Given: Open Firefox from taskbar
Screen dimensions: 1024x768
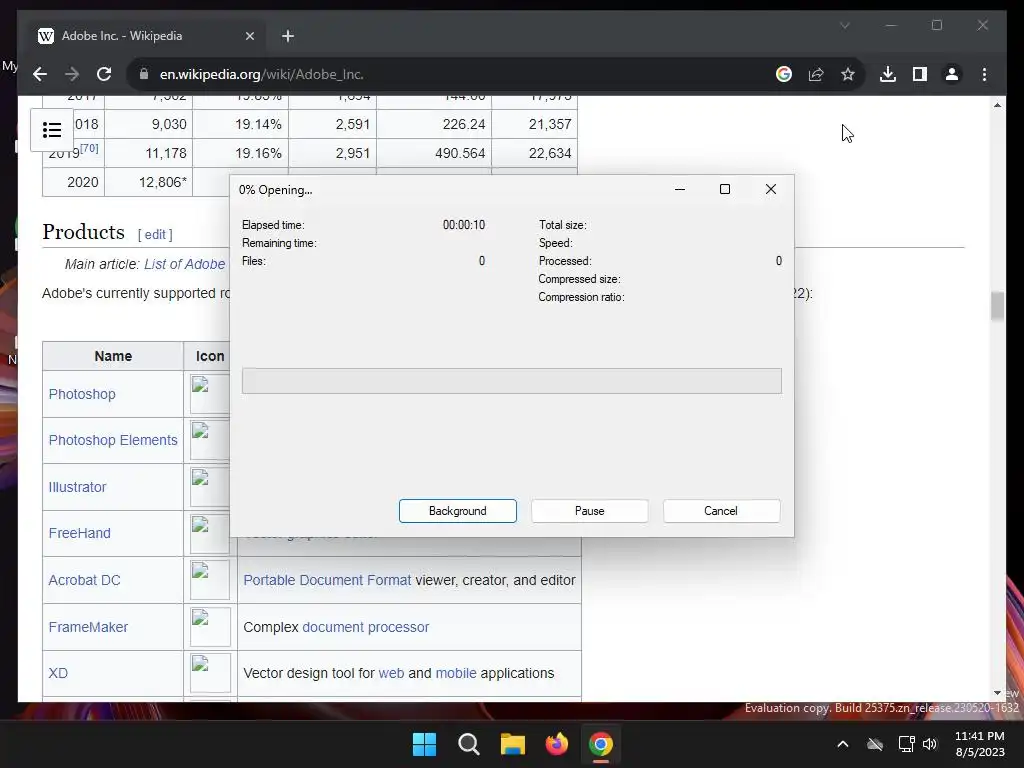Looking at the screenshot, I should coord(556,744).
